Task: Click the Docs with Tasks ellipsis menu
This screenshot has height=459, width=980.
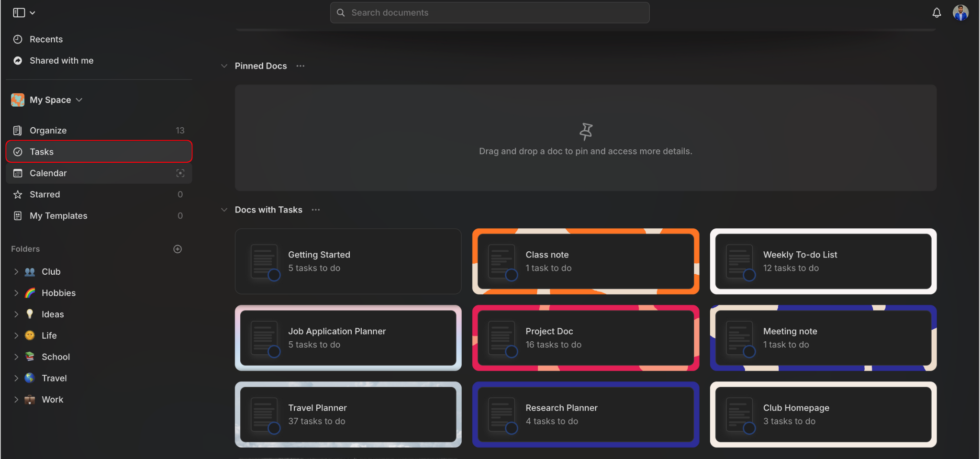Action: pyautogui.click(x=316, y=210)
